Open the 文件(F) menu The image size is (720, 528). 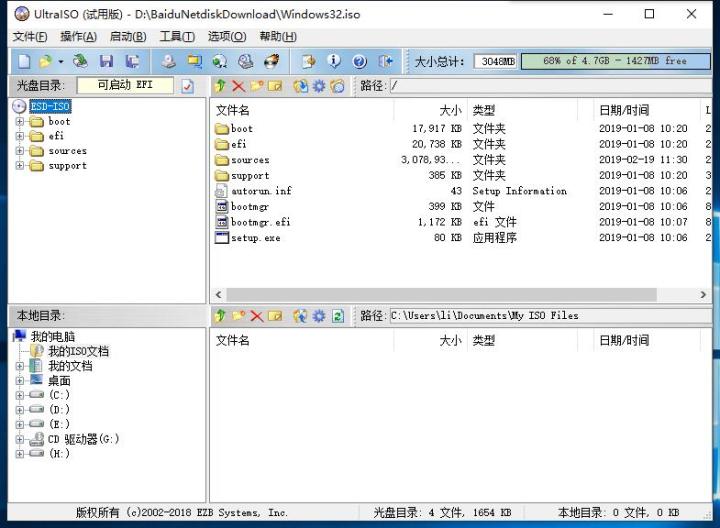click(x=30, y=36)
